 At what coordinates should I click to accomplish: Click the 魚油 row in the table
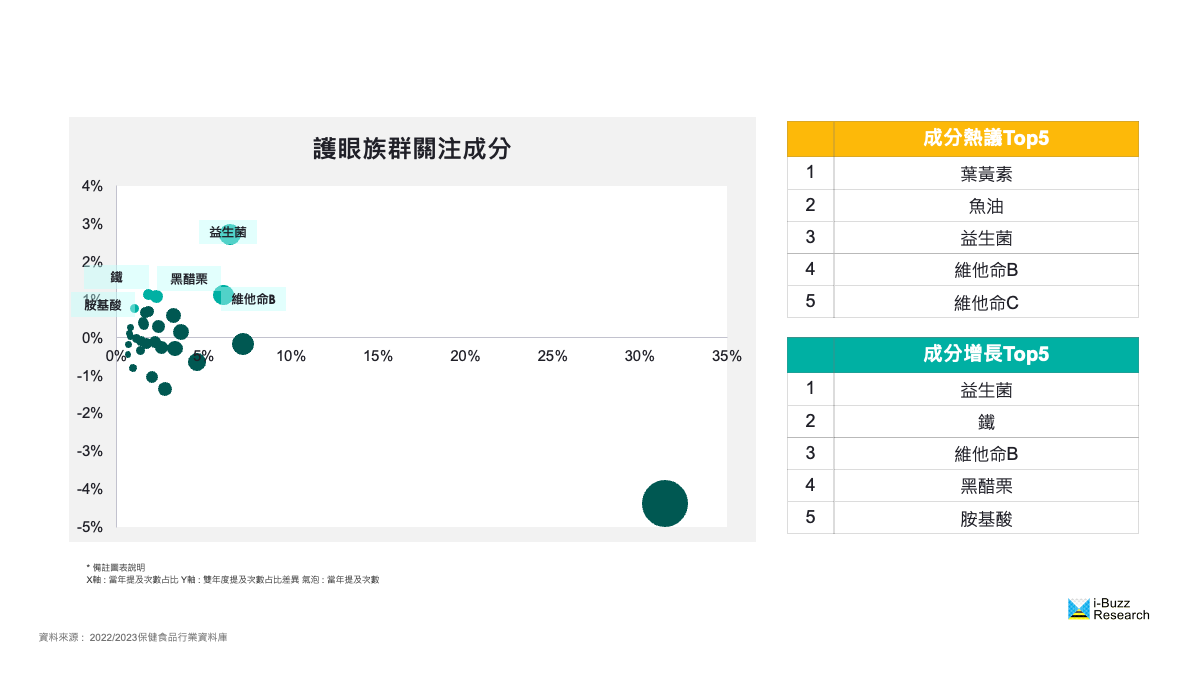(985, 206)
